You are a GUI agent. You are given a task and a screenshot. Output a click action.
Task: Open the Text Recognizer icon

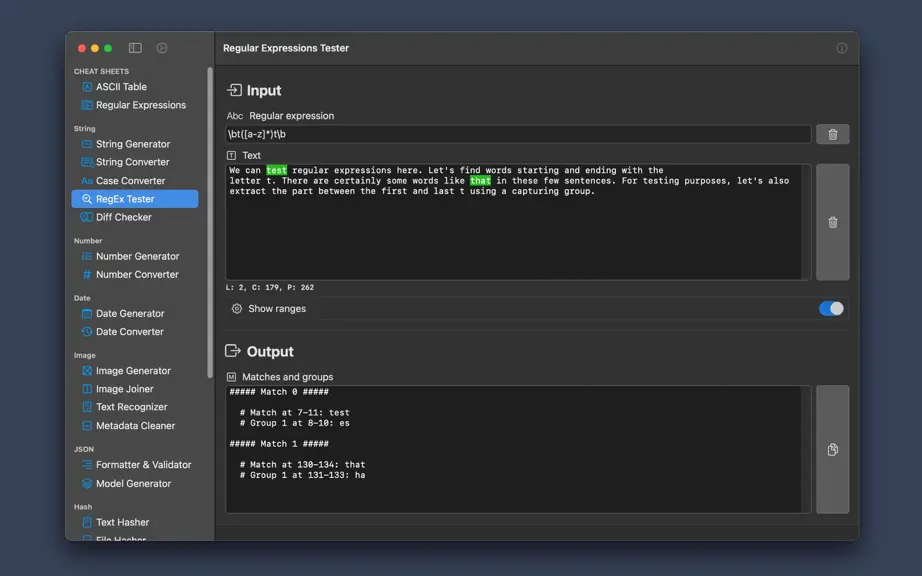coord(86,407)
